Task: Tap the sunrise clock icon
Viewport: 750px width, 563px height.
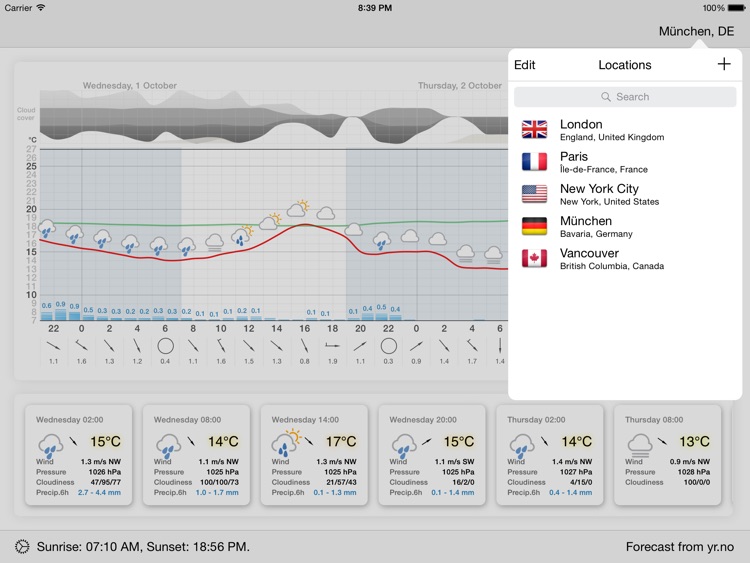Action: 22,546
